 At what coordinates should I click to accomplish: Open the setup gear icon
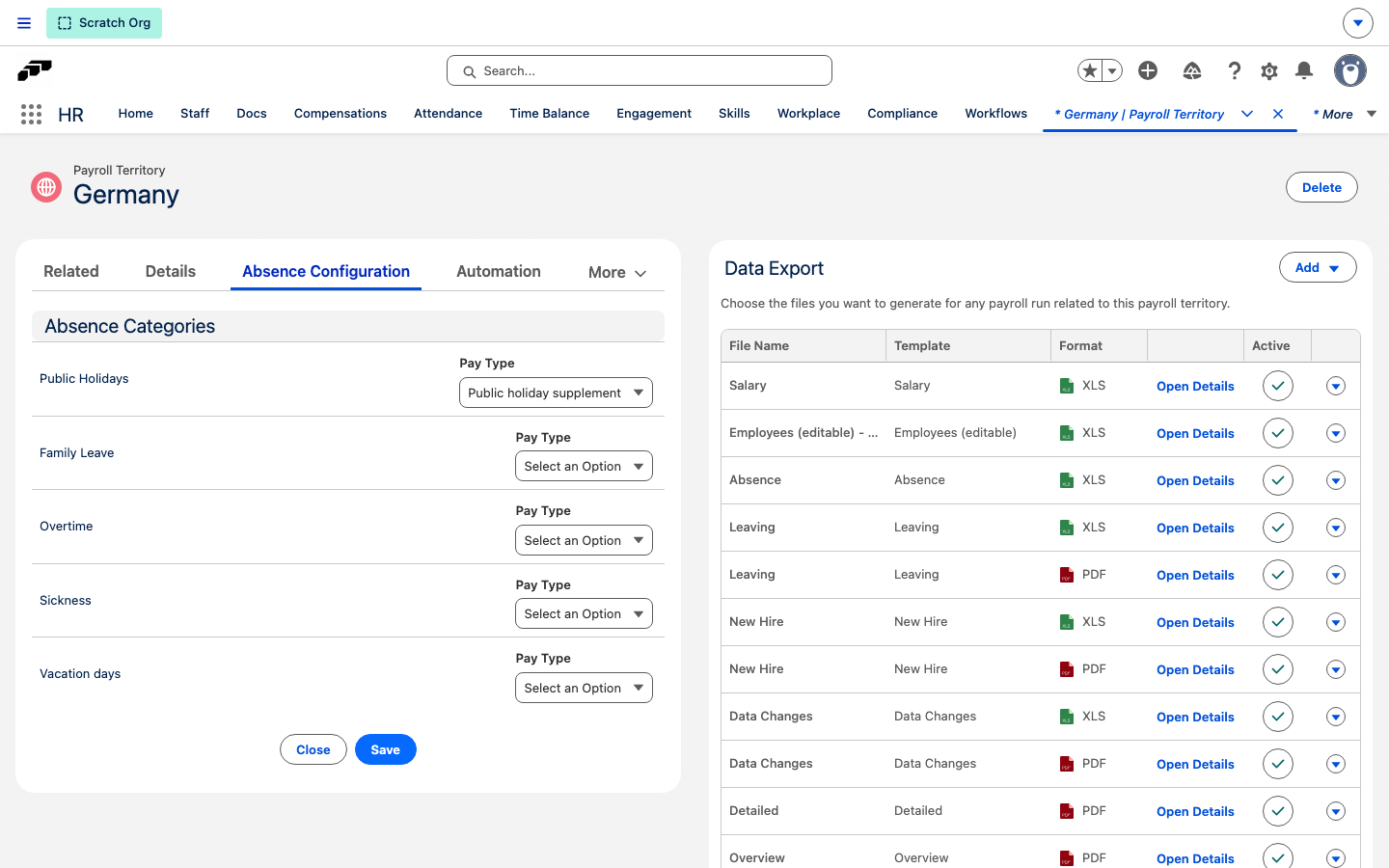coord(1269,70)
